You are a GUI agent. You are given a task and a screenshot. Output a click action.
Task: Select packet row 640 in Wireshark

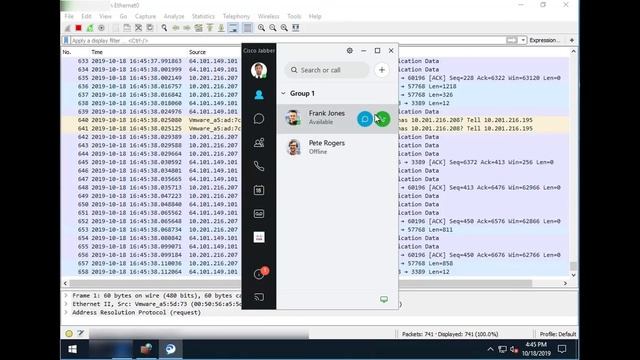coord(315,120)
